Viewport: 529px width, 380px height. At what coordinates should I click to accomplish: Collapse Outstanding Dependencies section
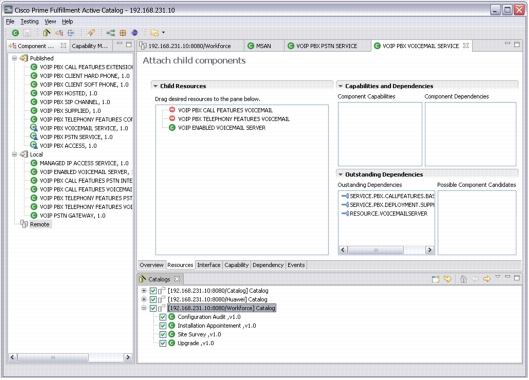coord(340,174)
